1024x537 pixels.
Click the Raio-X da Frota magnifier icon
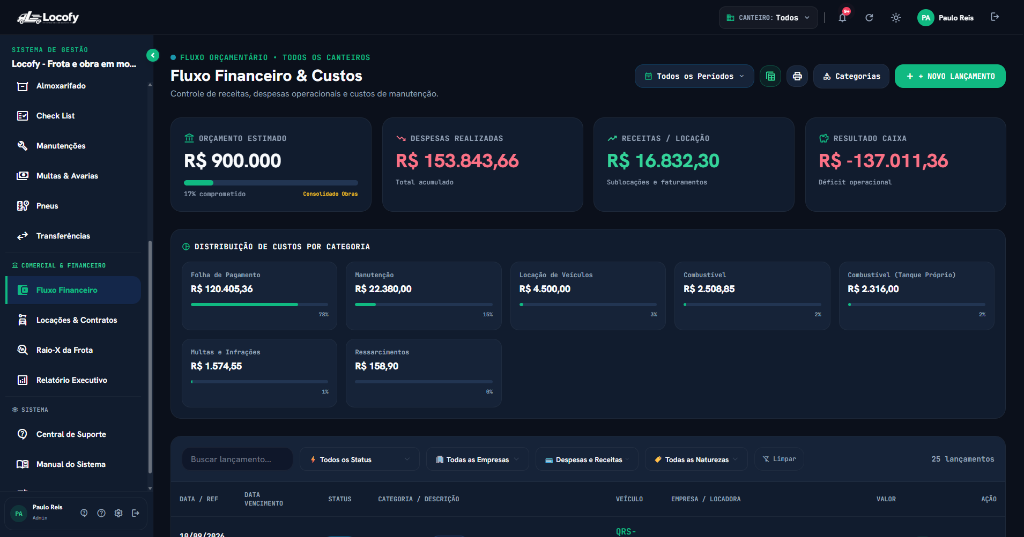pos(22,350)
